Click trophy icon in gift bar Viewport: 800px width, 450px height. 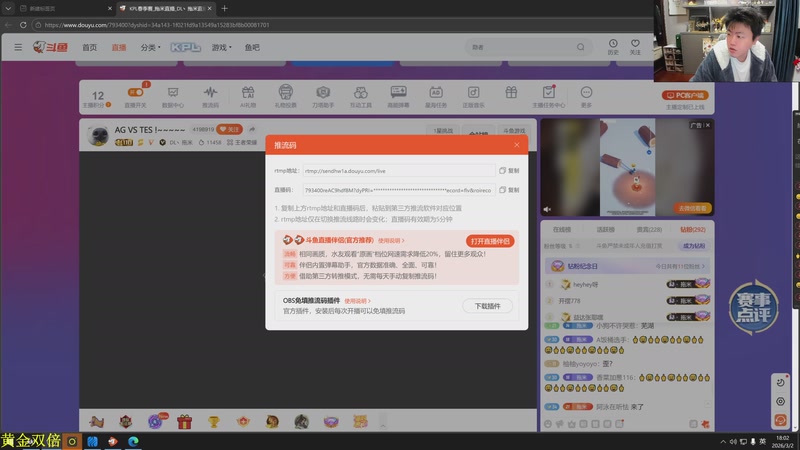[x=213, y=422]
